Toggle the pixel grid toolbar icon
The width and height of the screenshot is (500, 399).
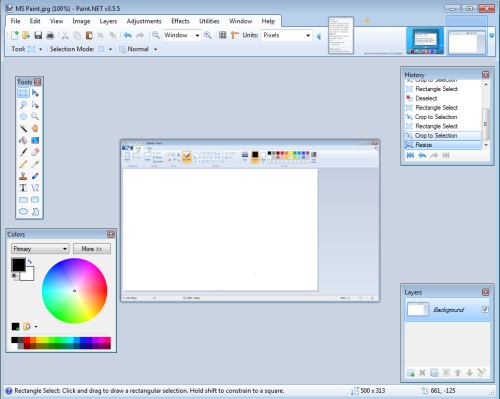tap(223, 35)
